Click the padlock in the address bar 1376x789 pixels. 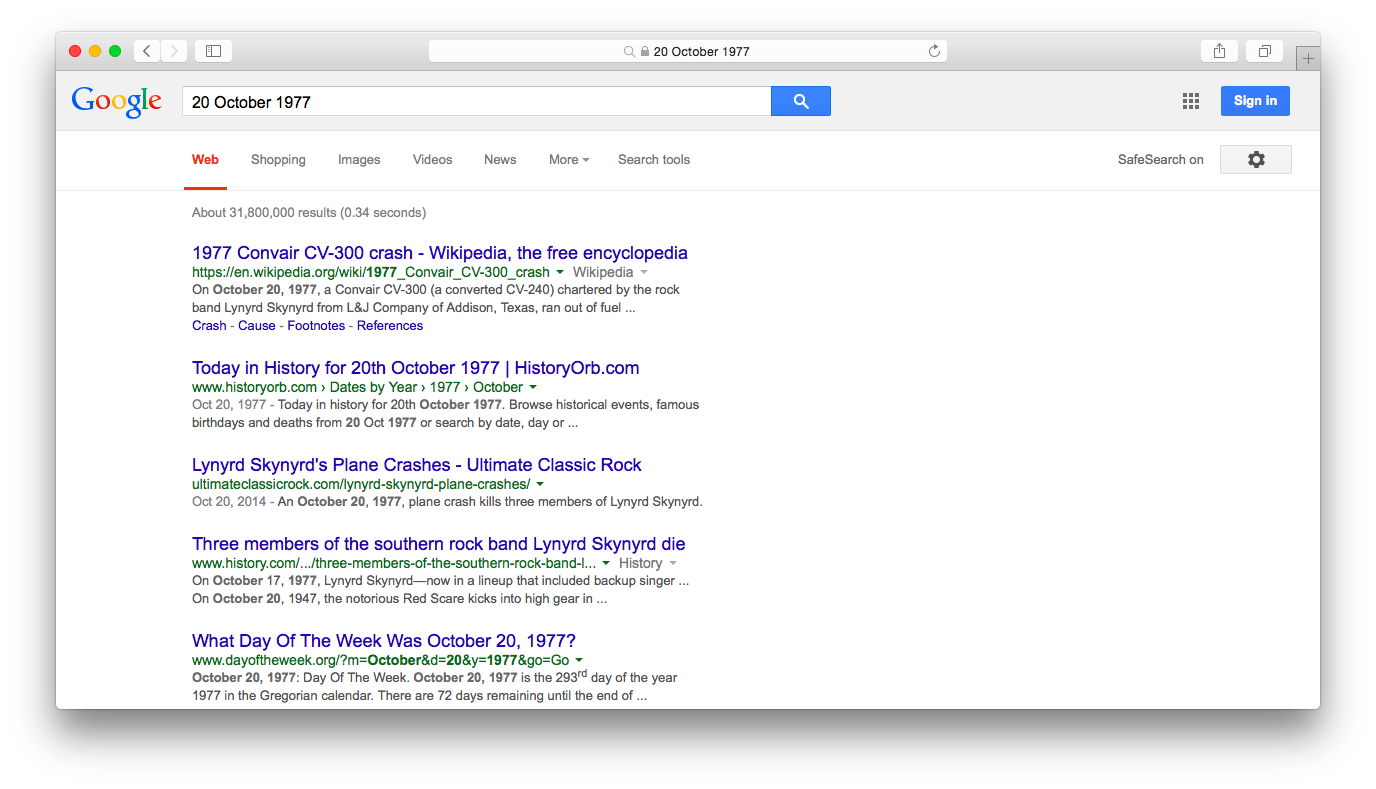click(x=645, y=51)
